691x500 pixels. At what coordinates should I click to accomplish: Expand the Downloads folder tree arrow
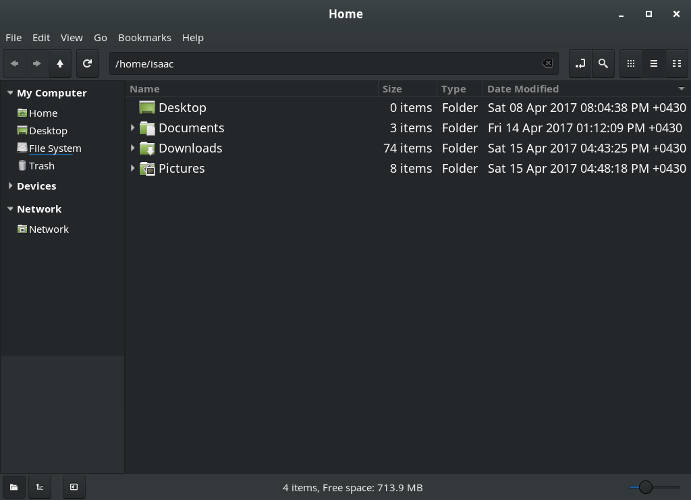click(x=133, y=148)
